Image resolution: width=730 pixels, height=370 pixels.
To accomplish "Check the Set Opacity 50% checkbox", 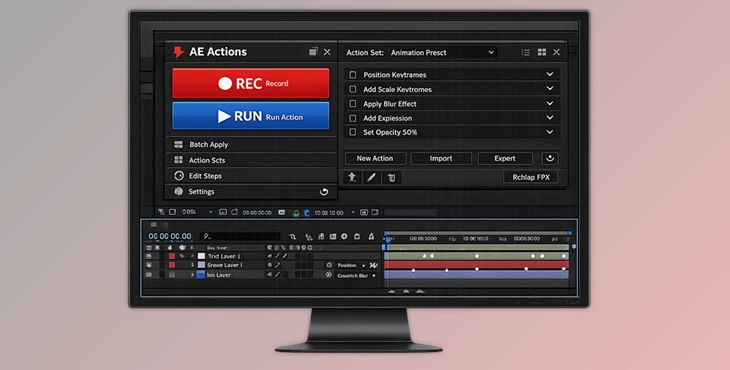I will (353, 132).
